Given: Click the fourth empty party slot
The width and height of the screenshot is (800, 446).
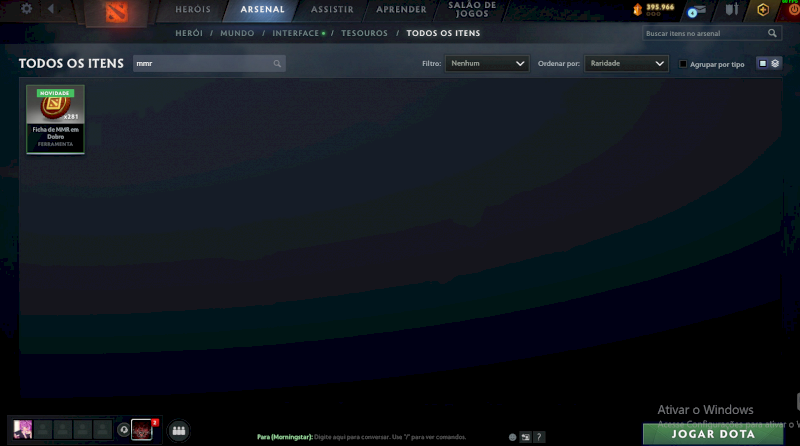Looking at the screenshot, I should tap(103, 430).
